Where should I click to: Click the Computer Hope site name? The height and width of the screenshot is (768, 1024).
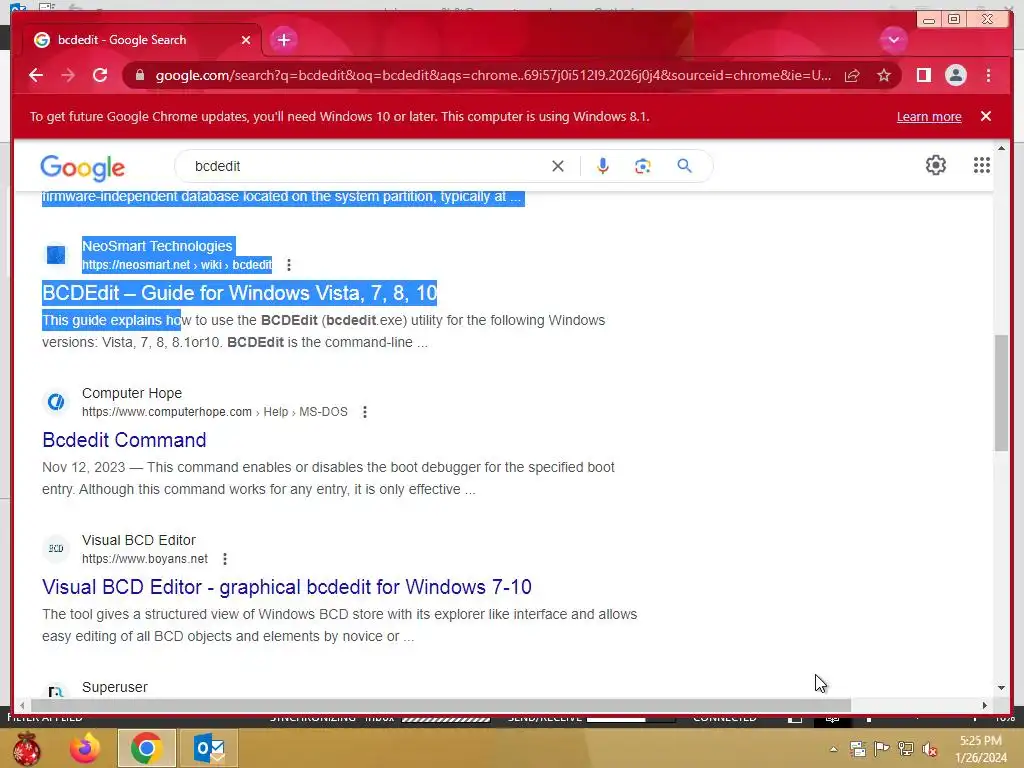pos(132,393)
